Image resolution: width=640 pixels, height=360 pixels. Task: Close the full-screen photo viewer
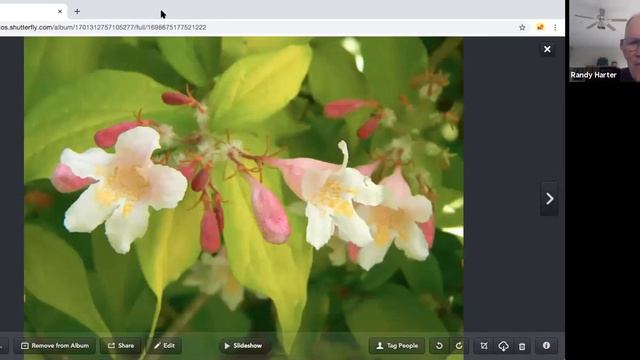tap(547, 49)
